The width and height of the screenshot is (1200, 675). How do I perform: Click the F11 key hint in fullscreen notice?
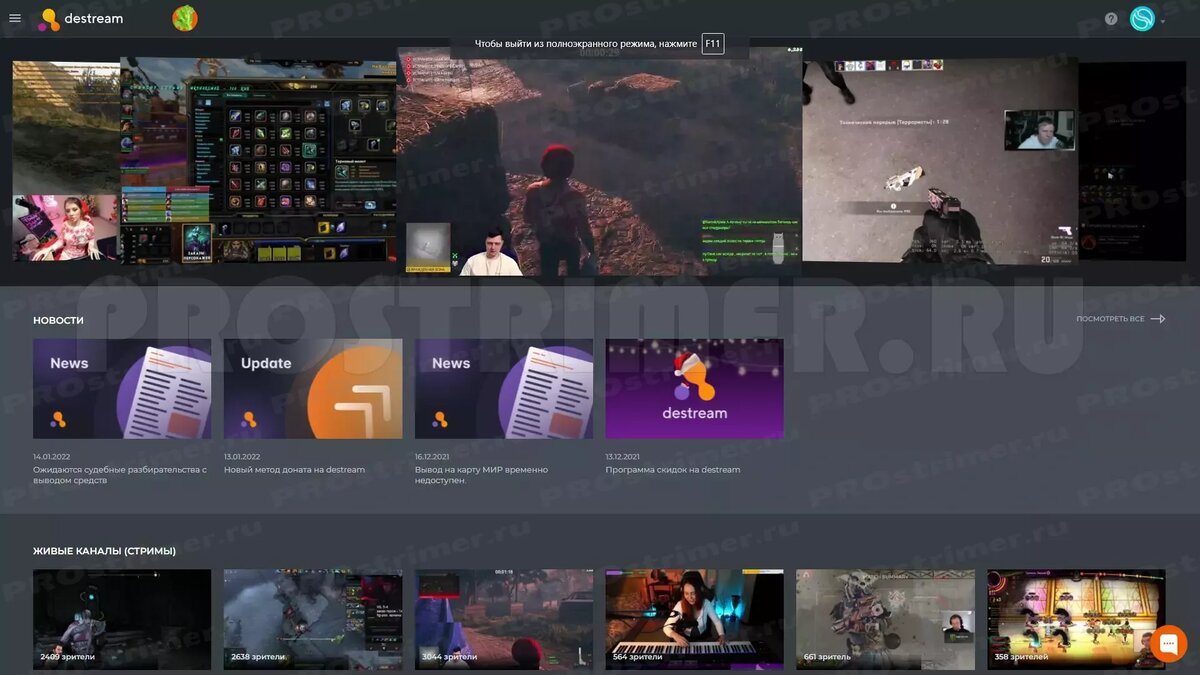tap(712, 44)
